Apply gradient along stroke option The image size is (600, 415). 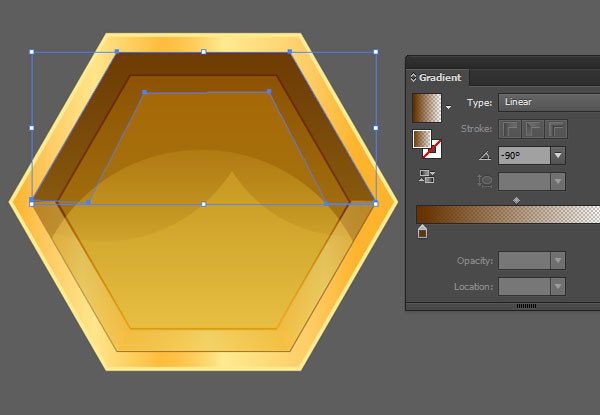(533, 129)
